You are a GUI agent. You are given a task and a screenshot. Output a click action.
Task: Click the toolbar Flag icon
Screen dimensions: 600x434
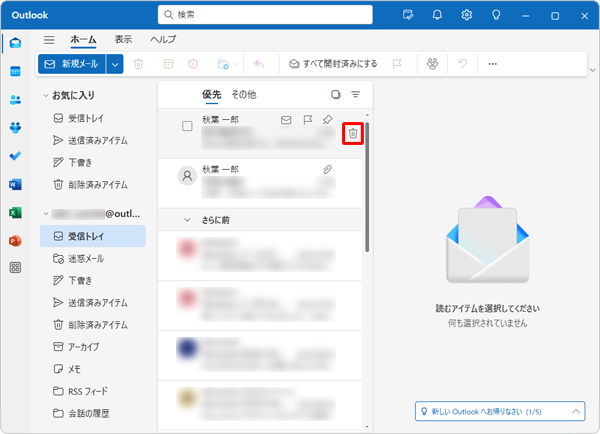(397, 64)
